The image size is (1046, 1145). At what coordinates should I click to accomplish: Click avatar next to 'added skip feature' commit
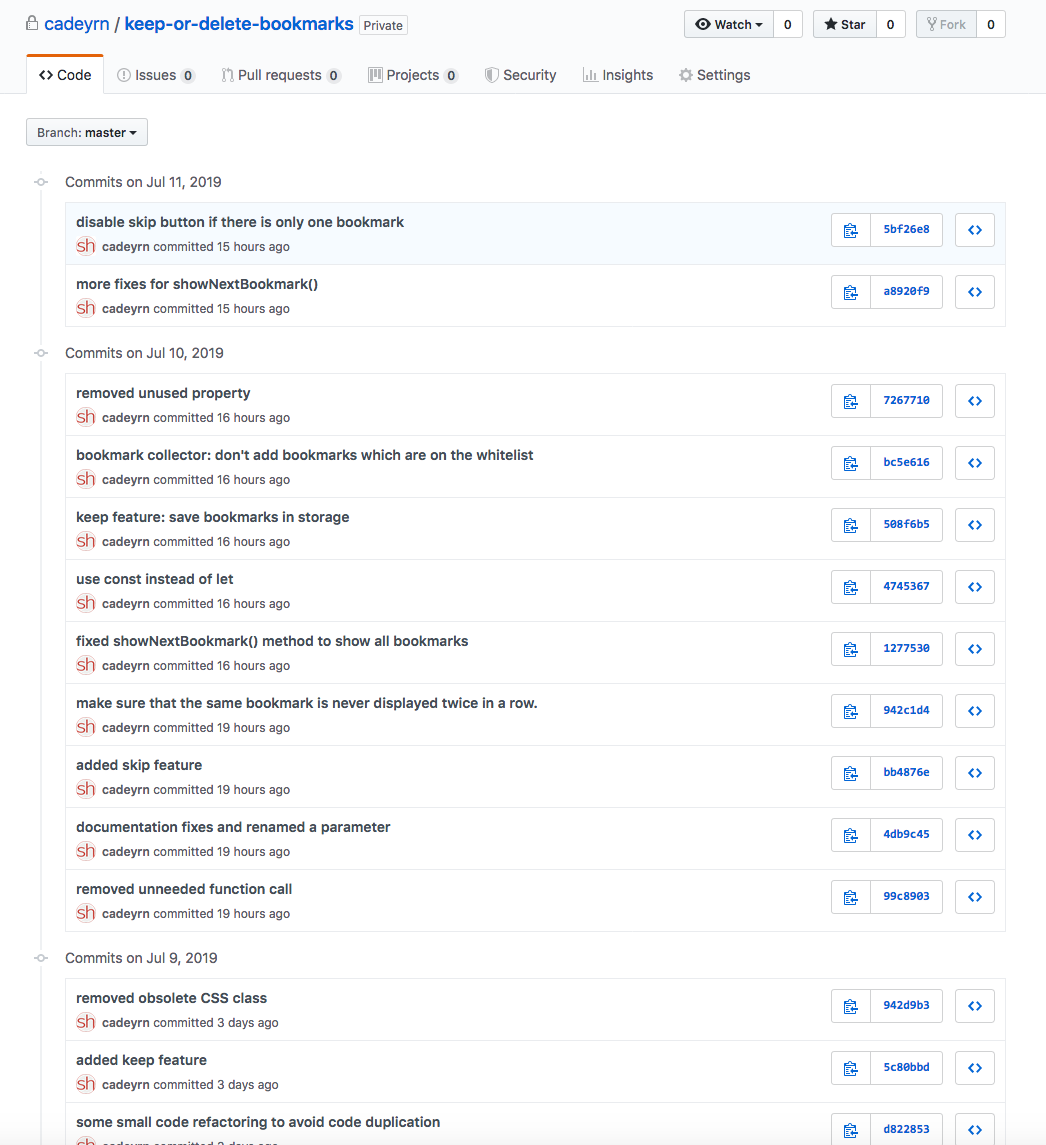[x=86, y=789]
